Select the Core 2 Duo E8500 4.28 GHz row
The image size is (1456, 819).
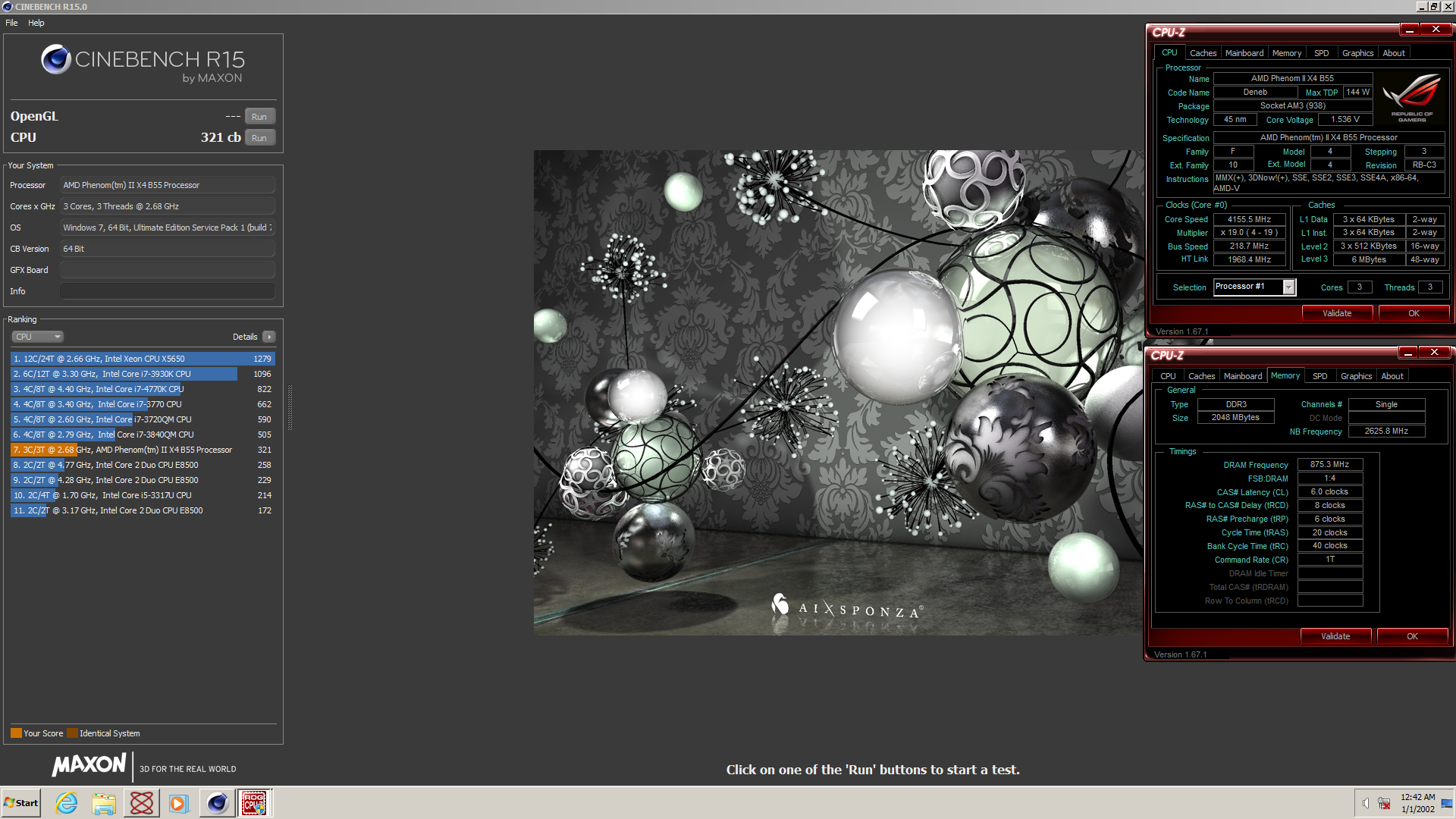tap(143, 480)
